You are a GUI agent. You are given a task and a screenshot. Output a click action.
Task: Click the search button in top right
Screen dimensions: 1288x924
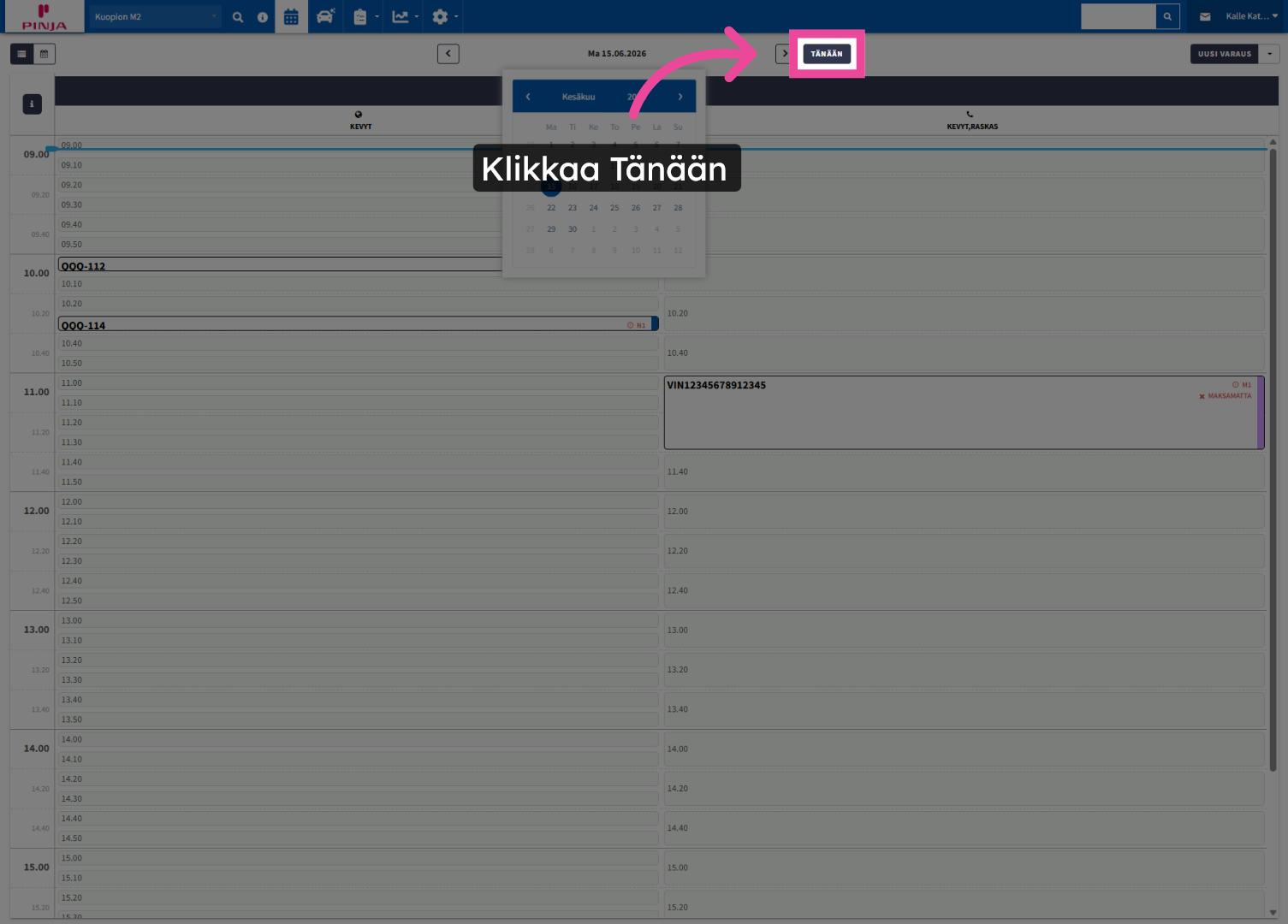(x=1167, y=16)
